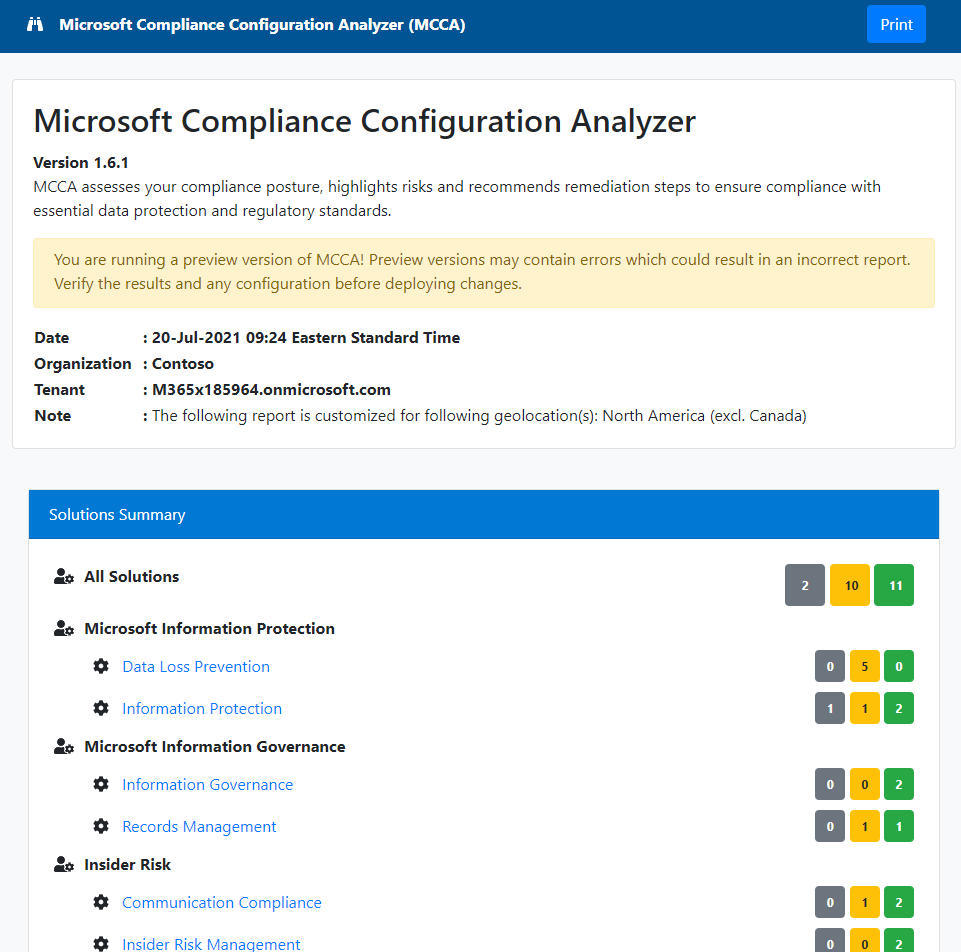This screenshot has height=952, width=961.
Task: Click Microsoft Compliance Configuration Analyzer main heading
Action: 365,121
